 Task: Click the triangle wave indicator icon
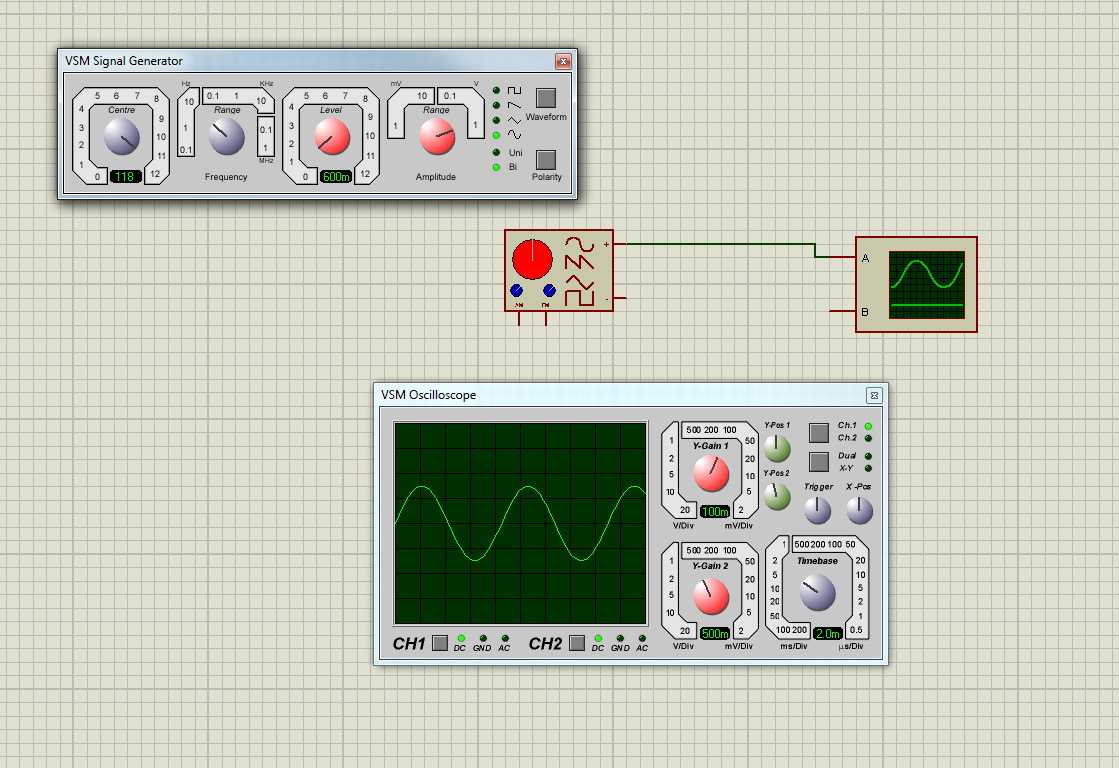pos(515,121)
